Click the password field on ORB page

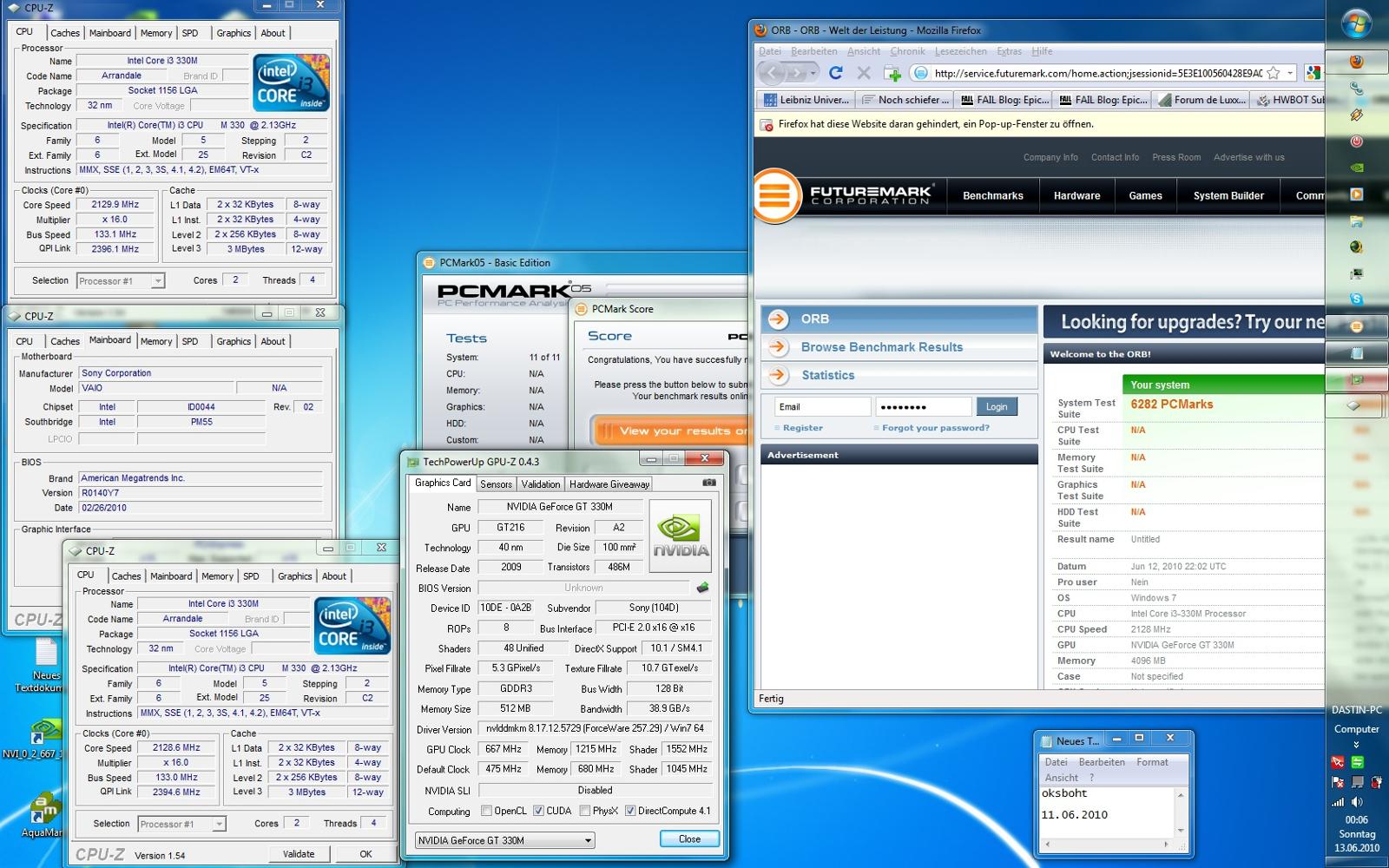(923, 407)
